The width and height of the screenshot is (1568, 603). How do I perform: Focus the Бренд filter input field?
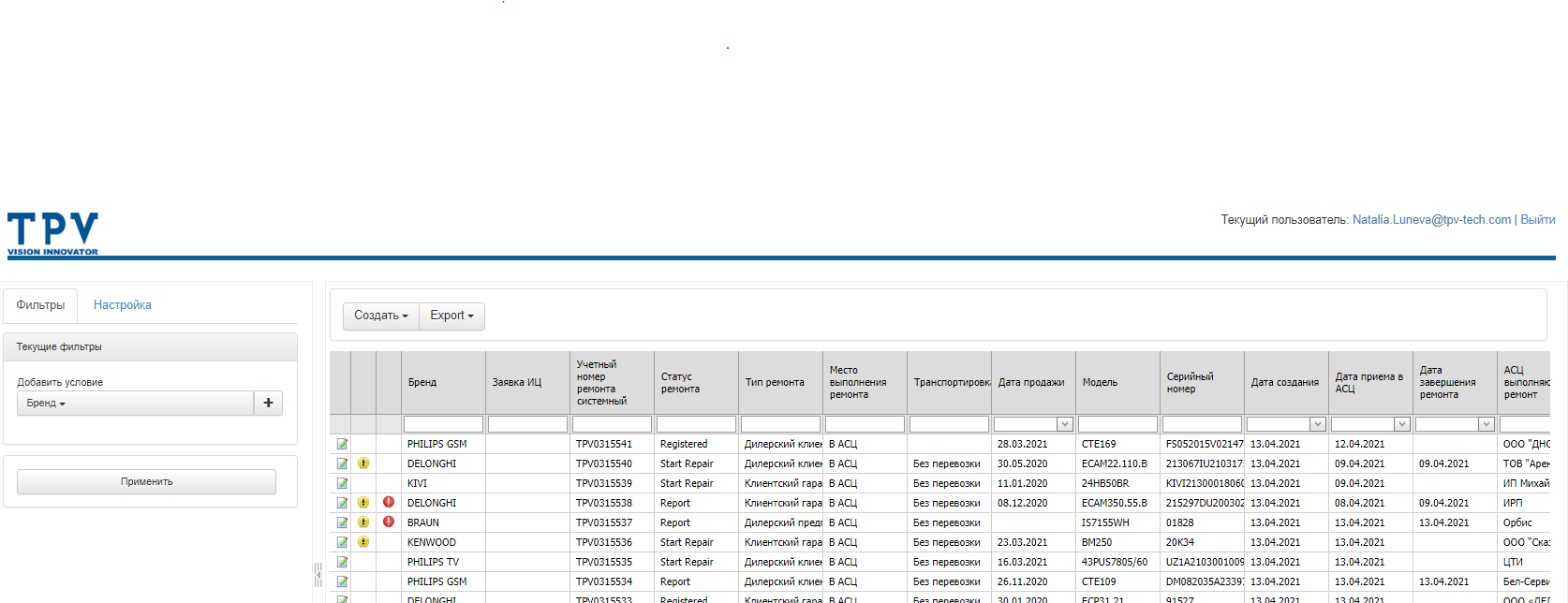click(x=443, y=424)
